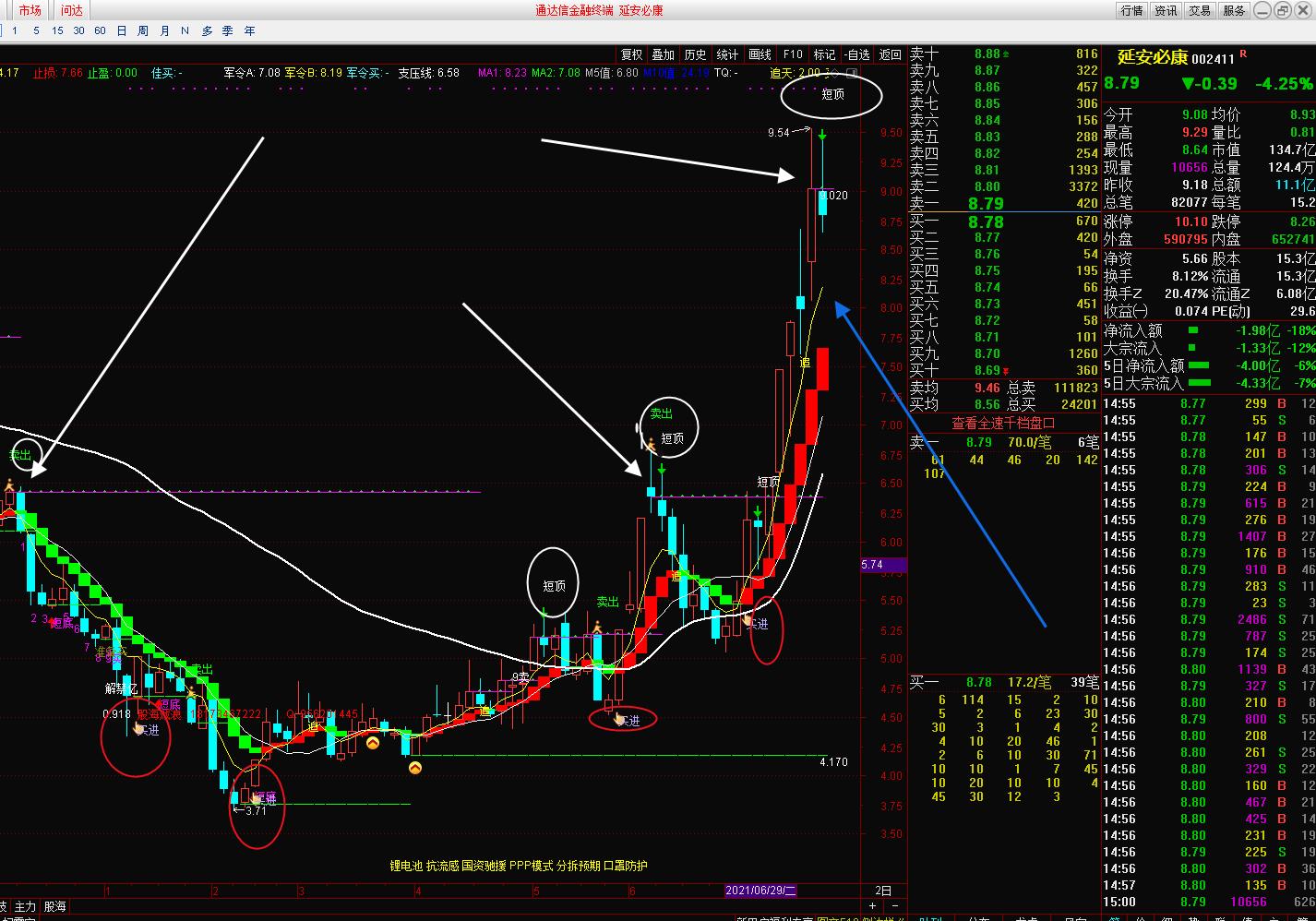Screen dimensions: 1316x921
Task: Click the 止损 7.66 indicator value
Action: coord(58,73)
